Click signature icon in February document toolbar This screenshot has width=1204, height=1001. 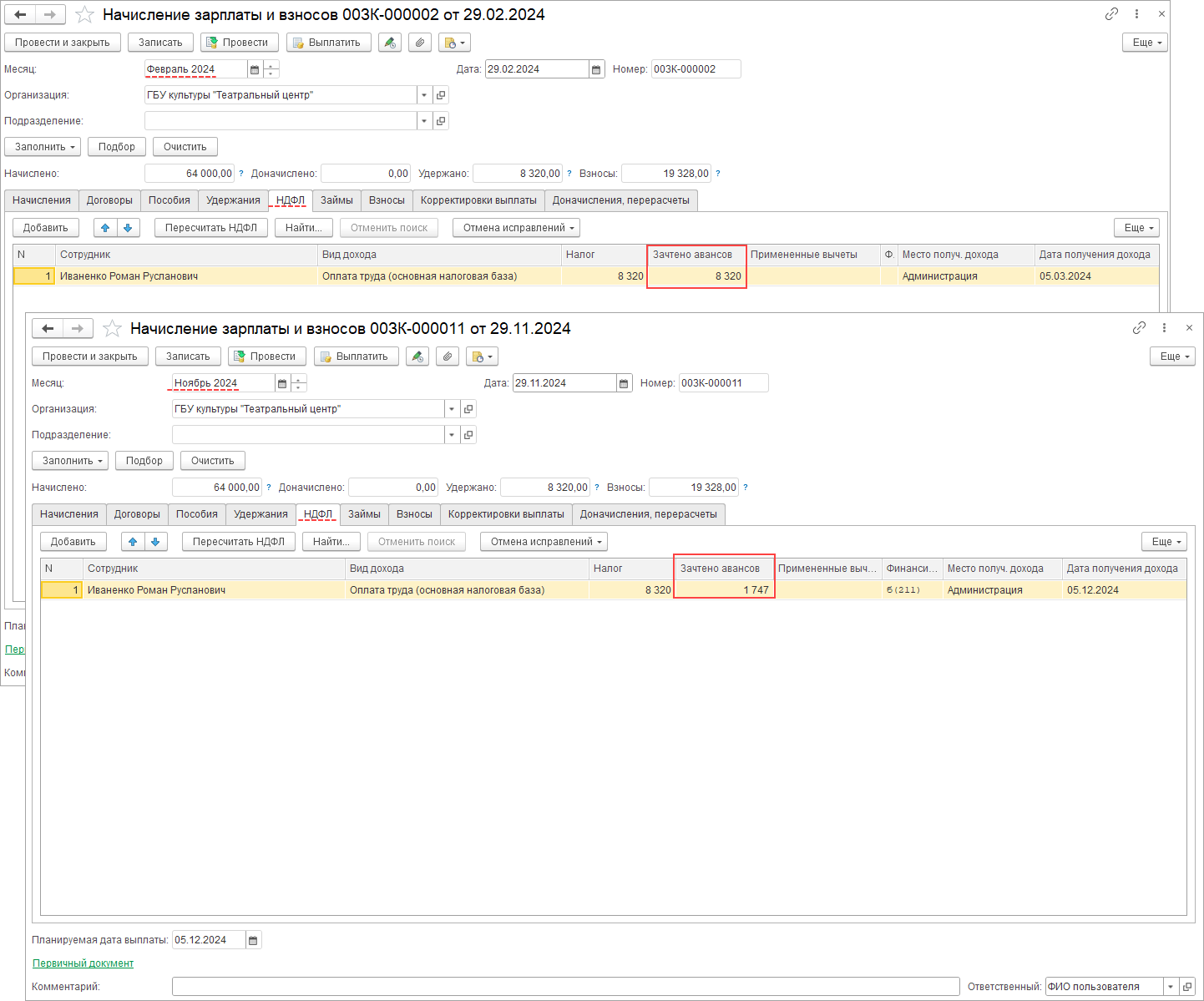tap(390, 43)
